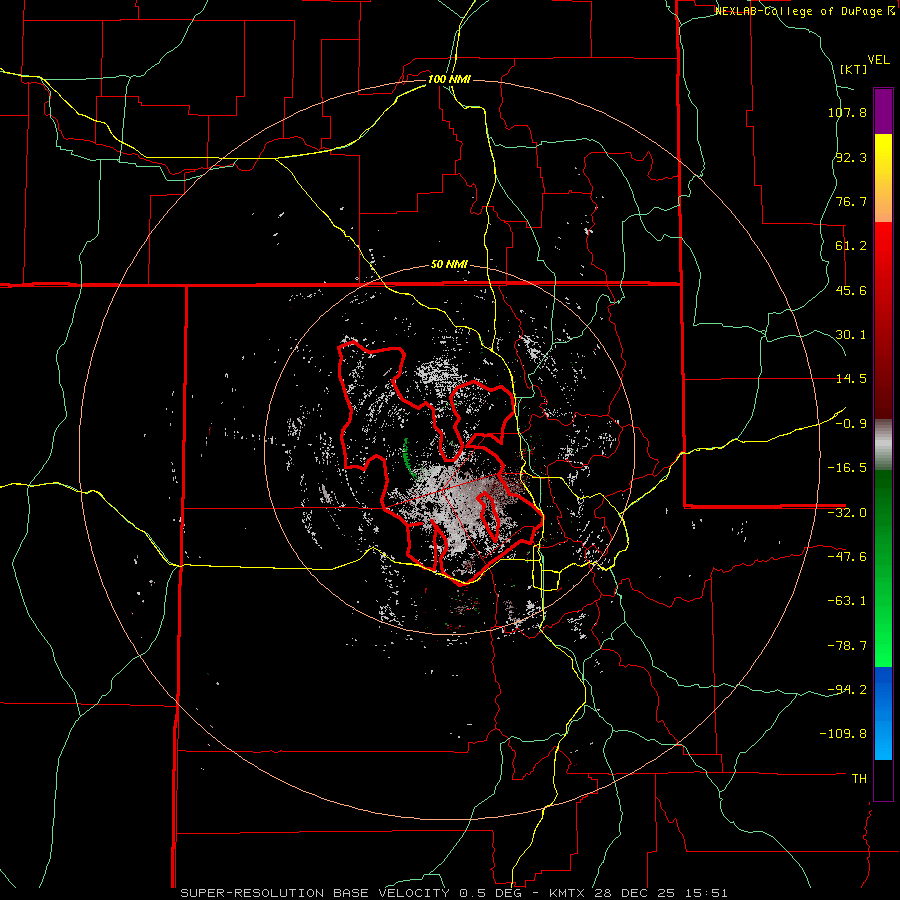
Task: Click the -78.7 legend value
Action: pos(847,646)
